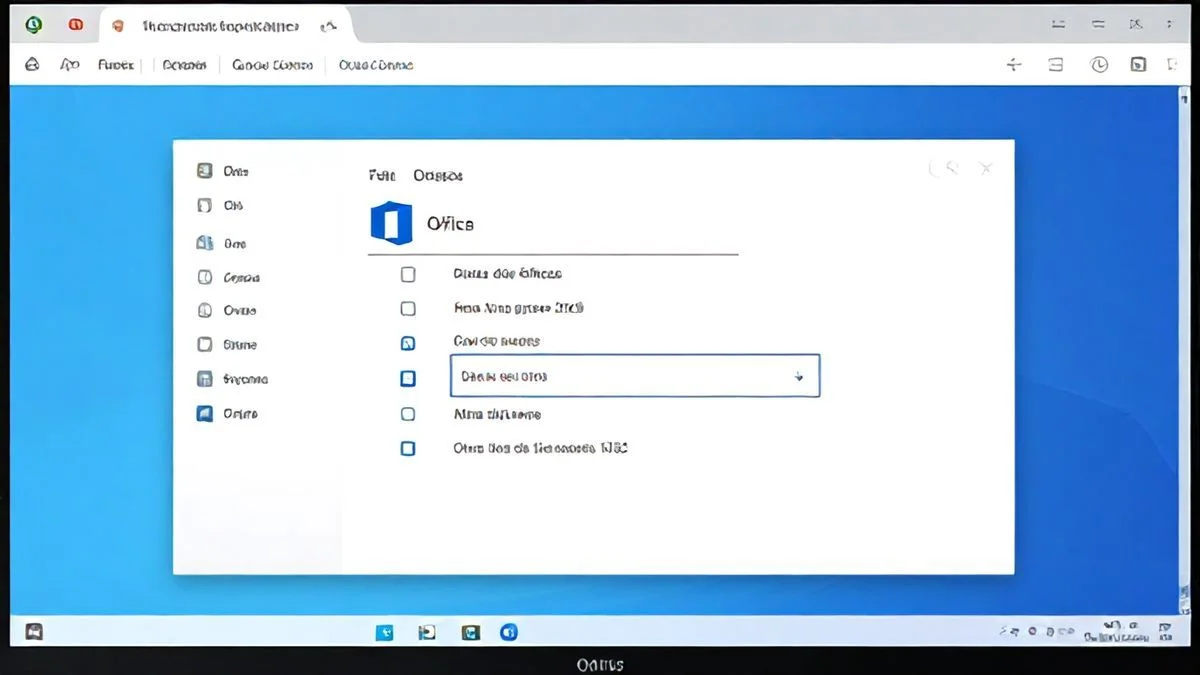The image size is (1200, 675).
Task: Click the last blue app icon in sidebar
Action: click(204, 413)
